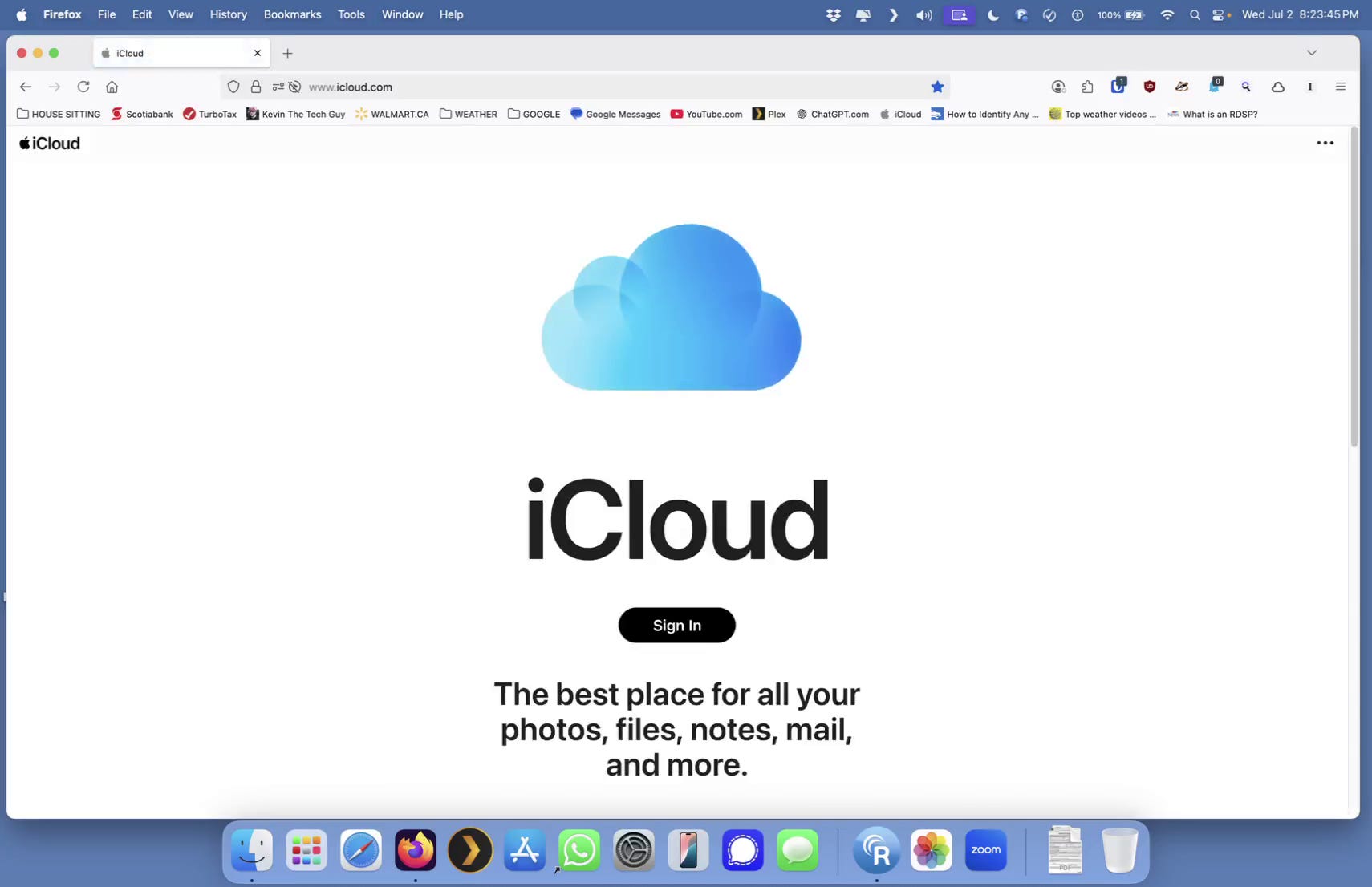Open the GOOGLE bookmarks folder
Viewport: 1372px width, 887px height.
pos(534,114)
